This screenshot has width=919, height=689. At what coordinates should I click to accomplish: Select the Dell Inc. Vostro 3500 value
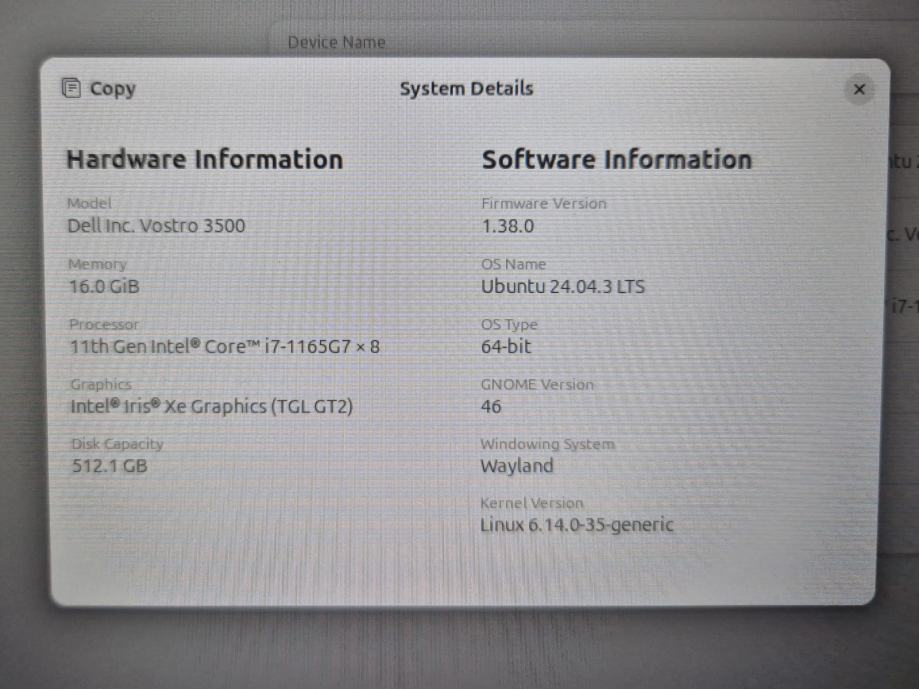pyautogui.click(x=156, y=226)
